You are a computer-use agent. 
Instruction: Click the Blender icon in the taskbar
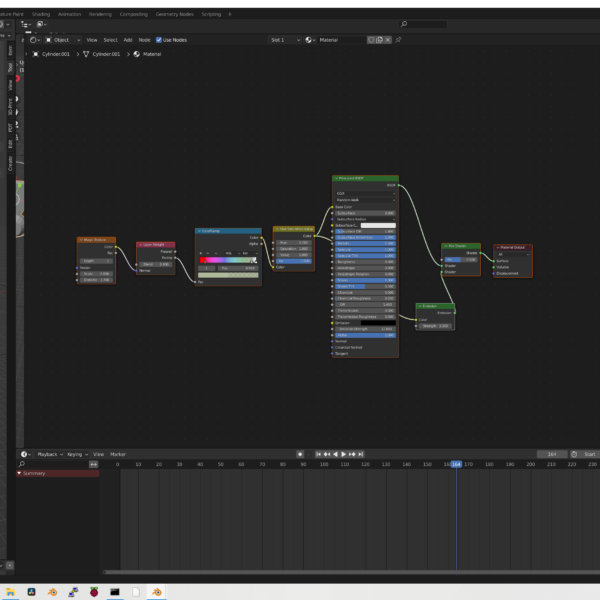pos(157,592)
